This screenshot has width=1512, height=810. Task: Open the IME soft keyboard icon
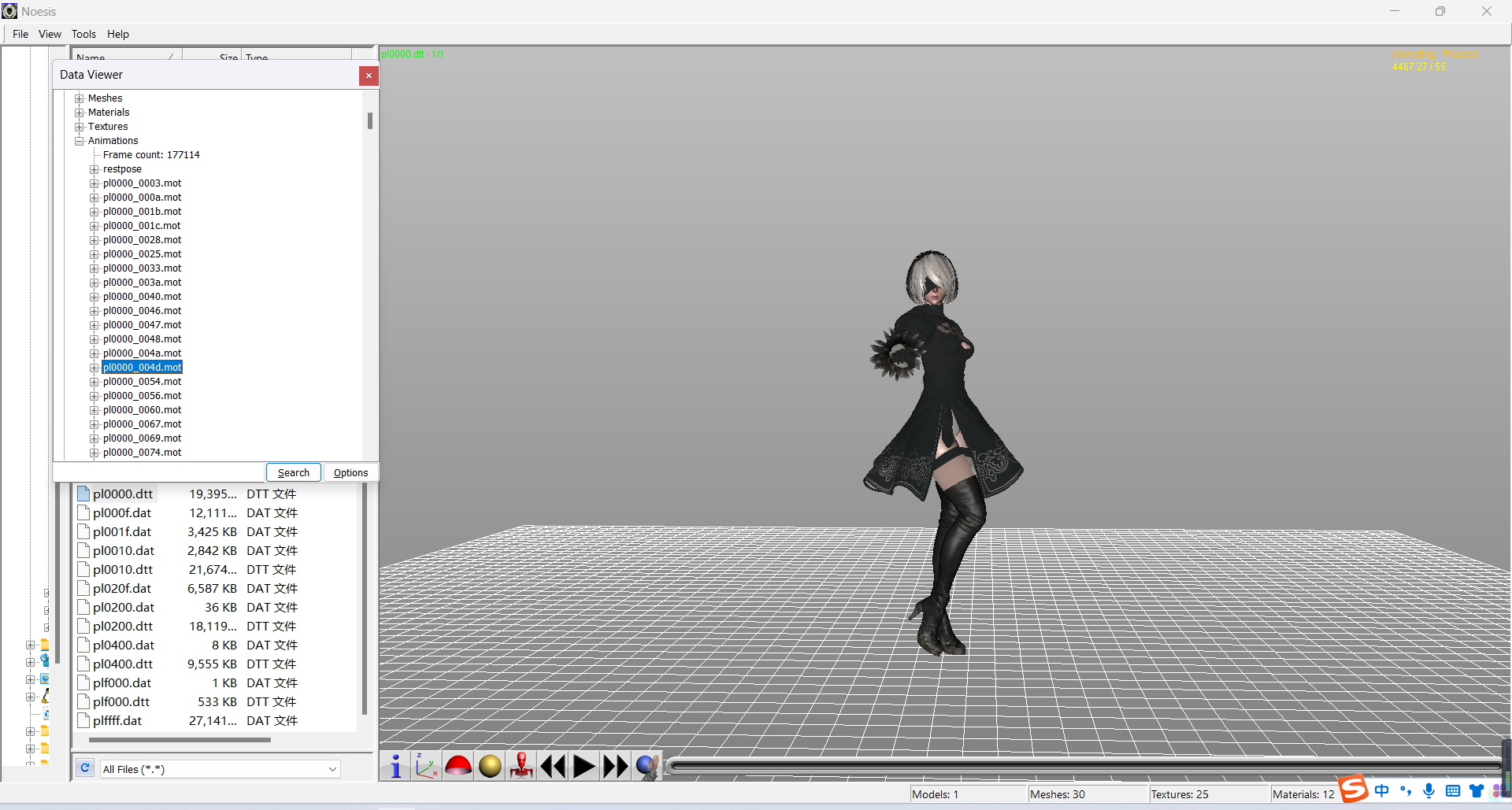[x=1453, y=790]
